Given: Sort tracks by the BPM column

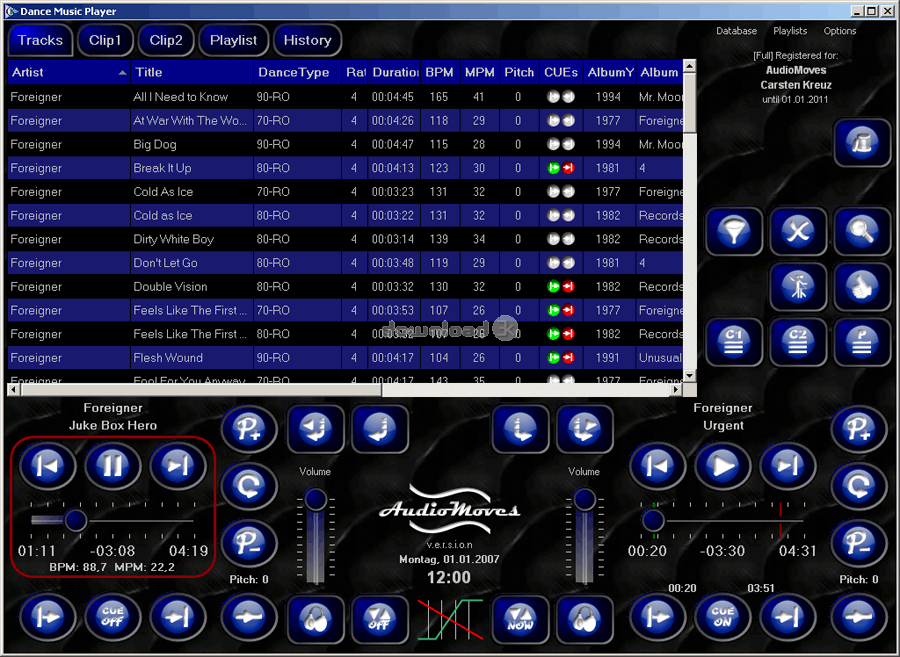Looking at the screenshot, I should point(440,72).
